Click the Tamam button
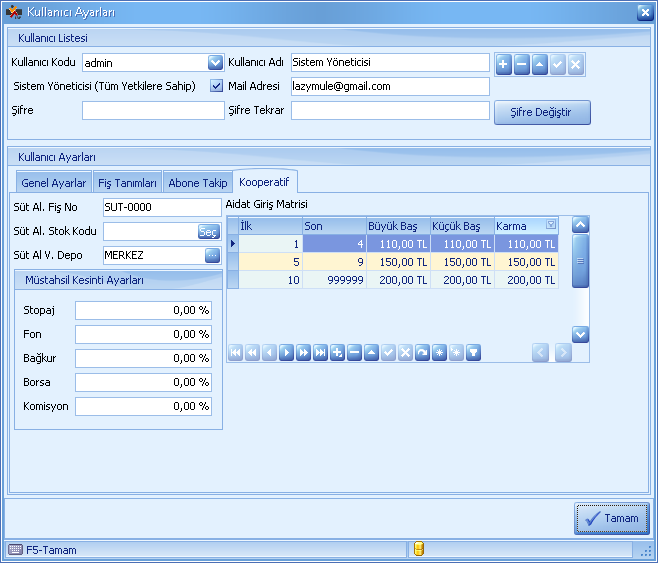 pyautogui.click(x=612, y=519)
